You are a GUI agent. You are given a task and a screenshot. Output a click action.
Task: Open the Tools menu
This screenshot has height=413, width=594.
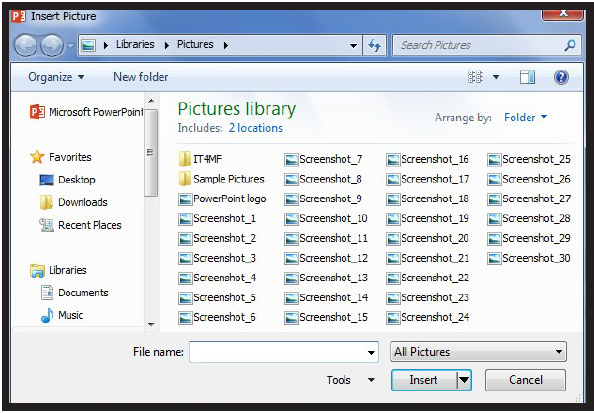(351, 380)
